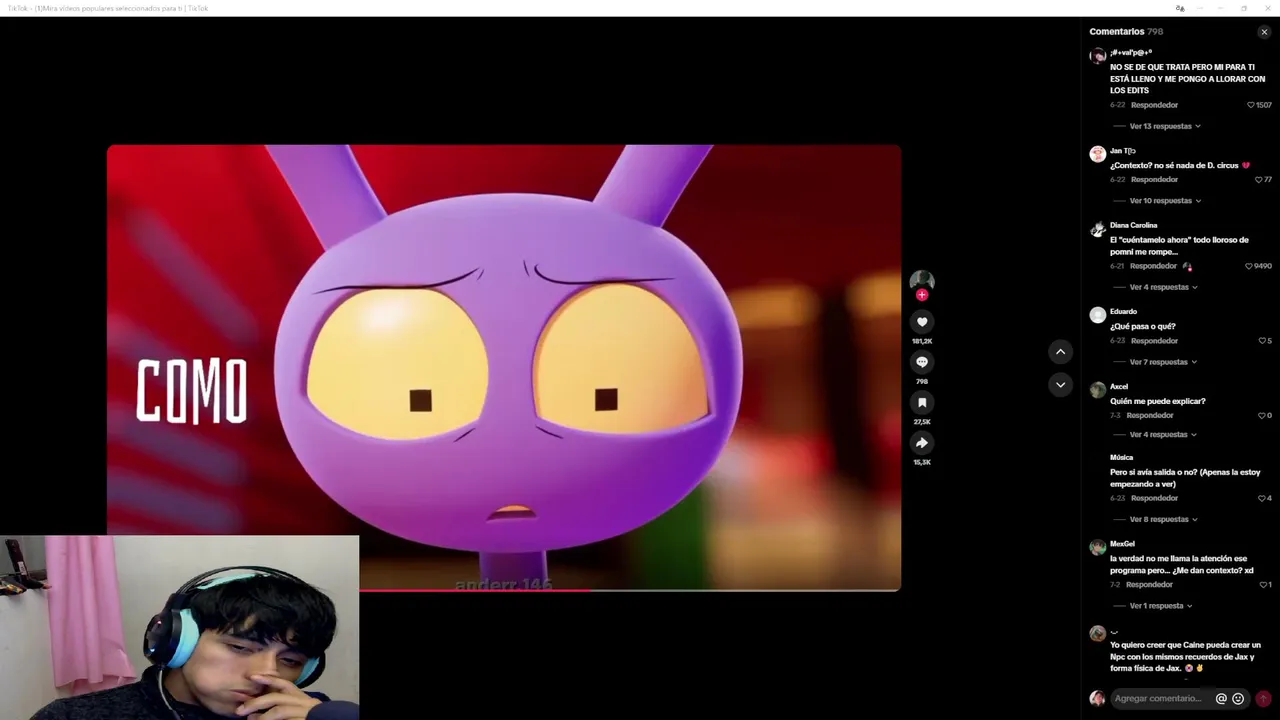Open Jan's profile name
This screenshot has width=1280, height=720.
pos(1122,151)
